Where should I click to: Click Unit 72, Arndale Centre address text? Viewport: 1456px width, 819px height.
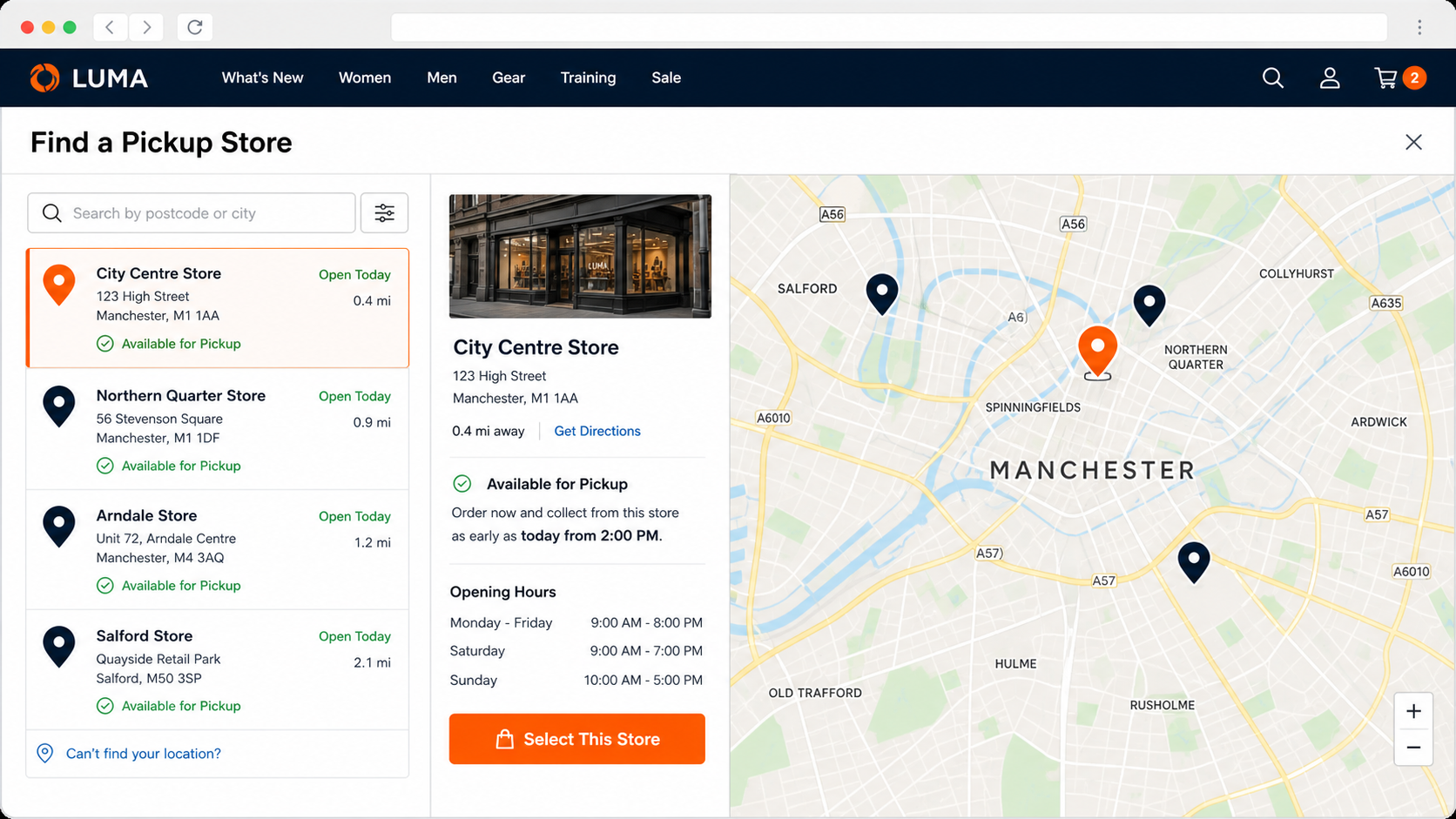tap(165, 539)
